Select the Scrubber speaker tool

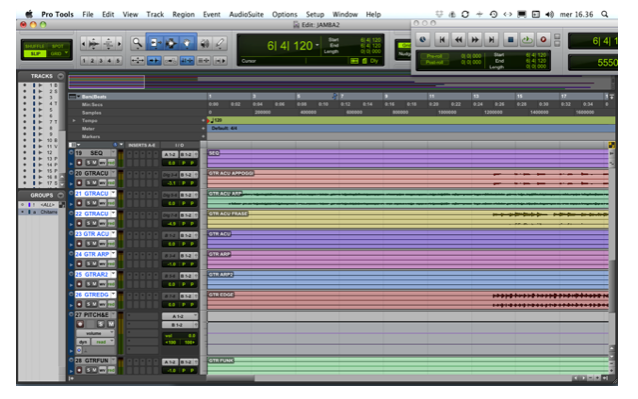(205, 43)
